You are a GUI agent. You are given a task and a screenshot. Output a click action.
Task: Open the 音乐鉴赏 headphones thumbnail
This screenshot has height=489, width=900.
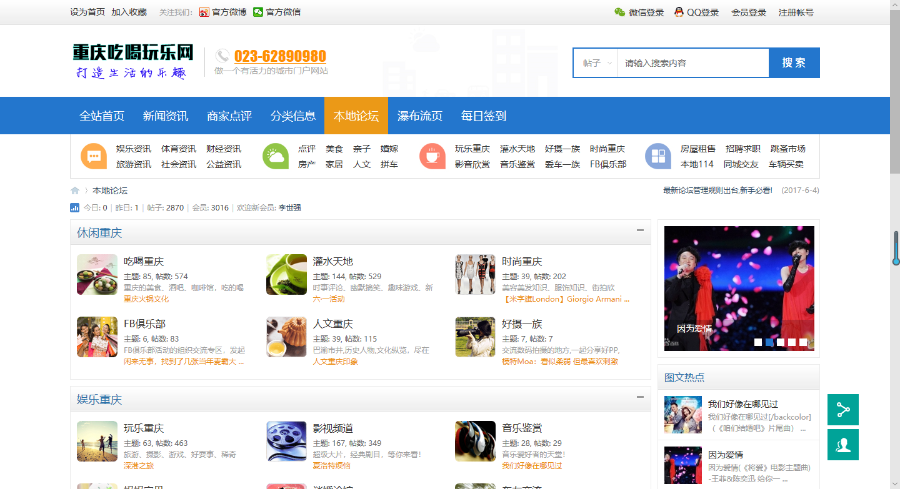pyautogui.click(x=475, y=441)
